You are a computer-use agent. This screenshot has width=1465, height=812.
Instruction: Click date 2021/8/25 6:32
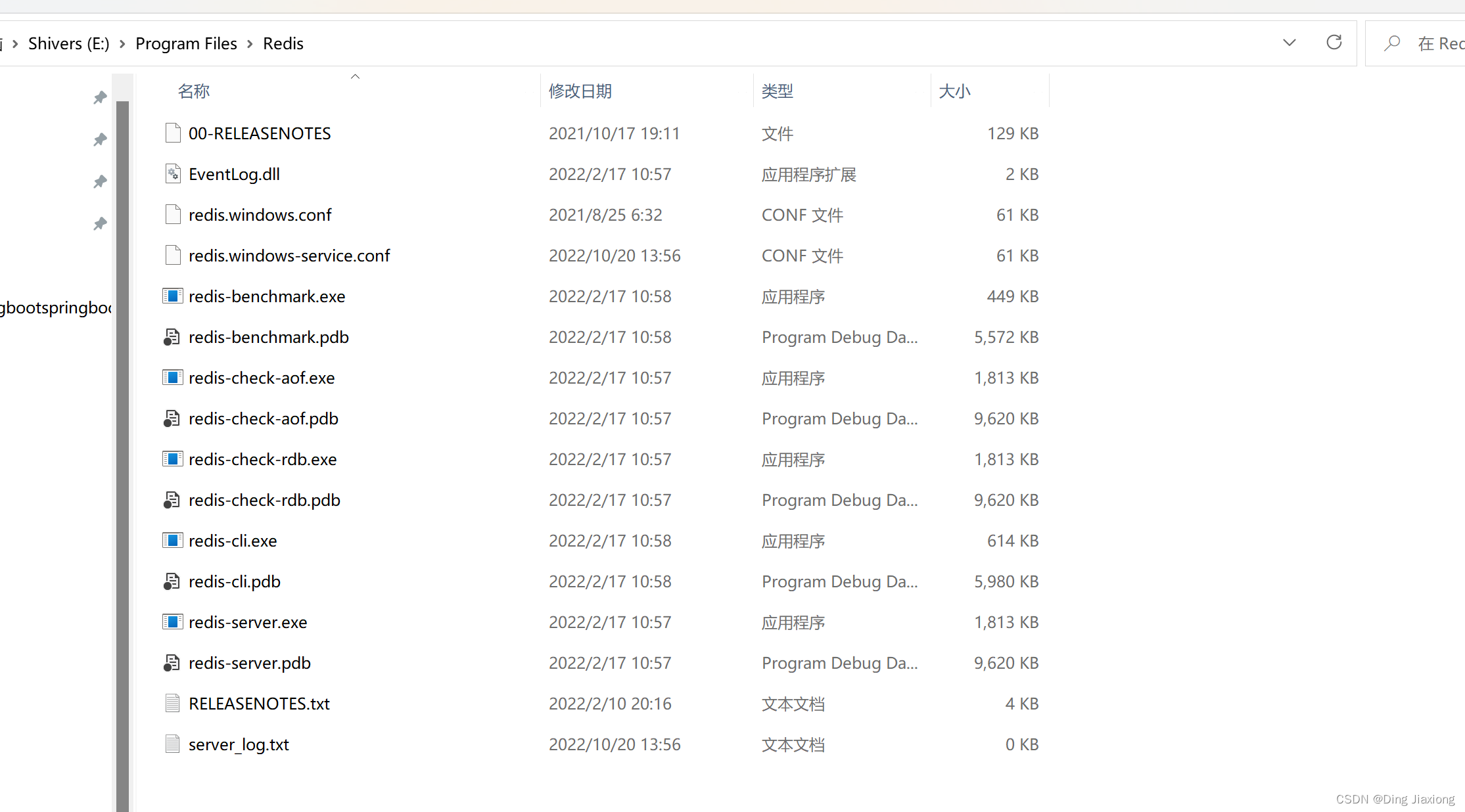(x=605, y=215)
